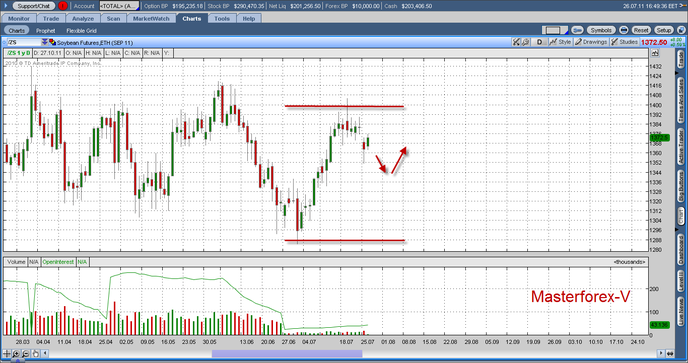Click the scroll left arrow at chart bottom

pos(44,353)
